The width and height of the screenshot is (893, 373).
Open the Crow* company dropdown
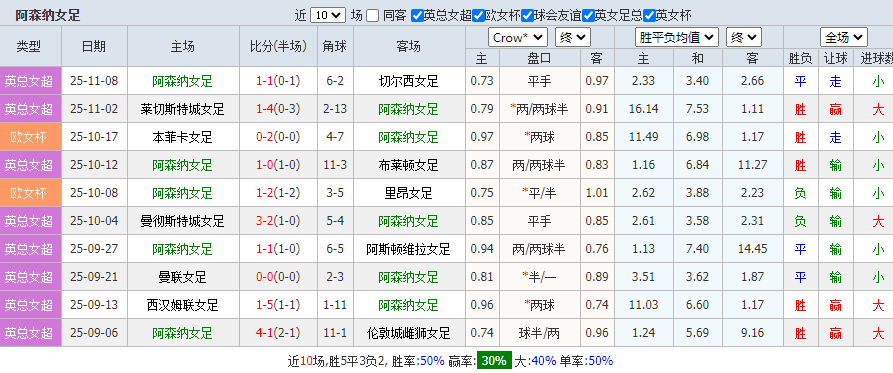(x=518, y=38)
